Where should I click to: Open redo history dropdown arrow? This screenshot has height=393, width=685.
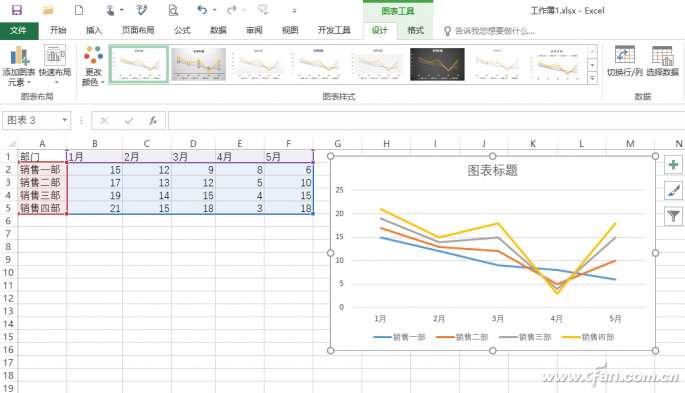(x=244, y=10)
